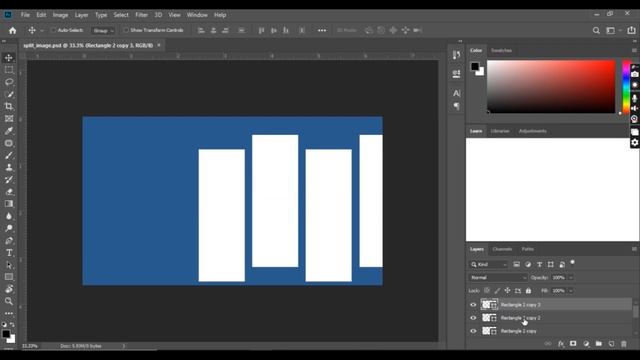Click the Share icon at top right
This screenshot has width=640, height=360.
coord(631,30)
